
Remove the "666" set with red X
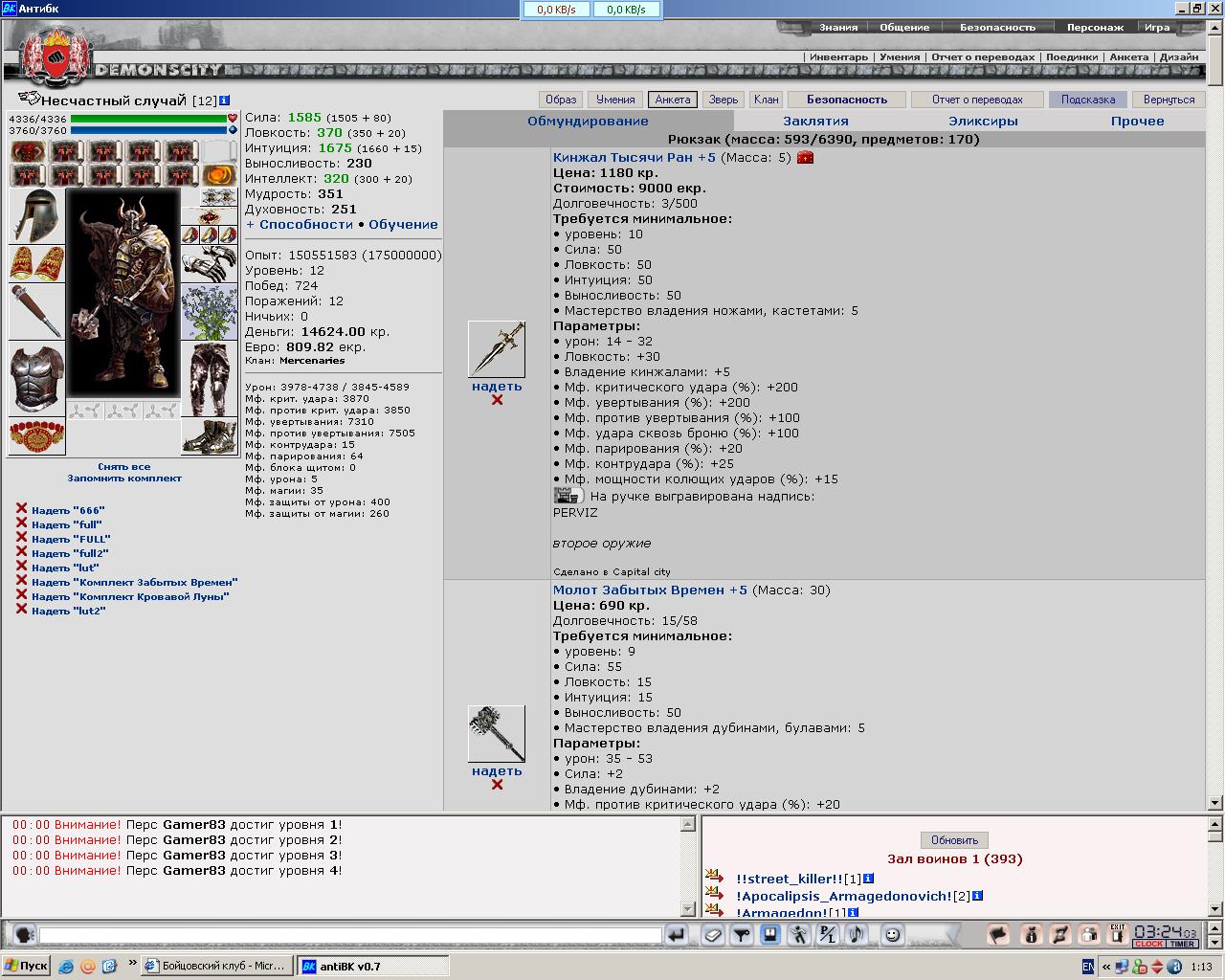[21, 509]
